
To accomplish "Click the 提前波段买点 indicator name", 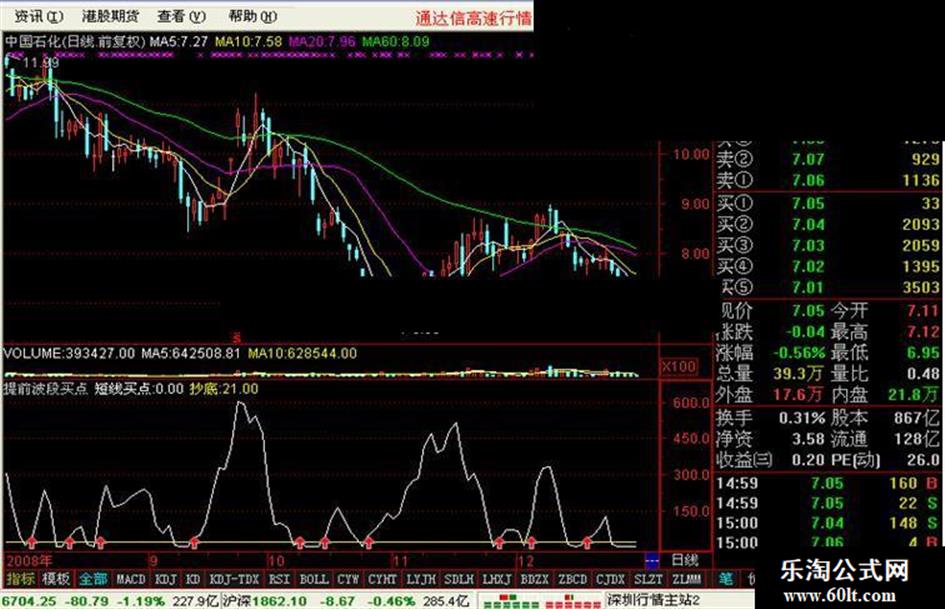I will click(x=46, y=389).
